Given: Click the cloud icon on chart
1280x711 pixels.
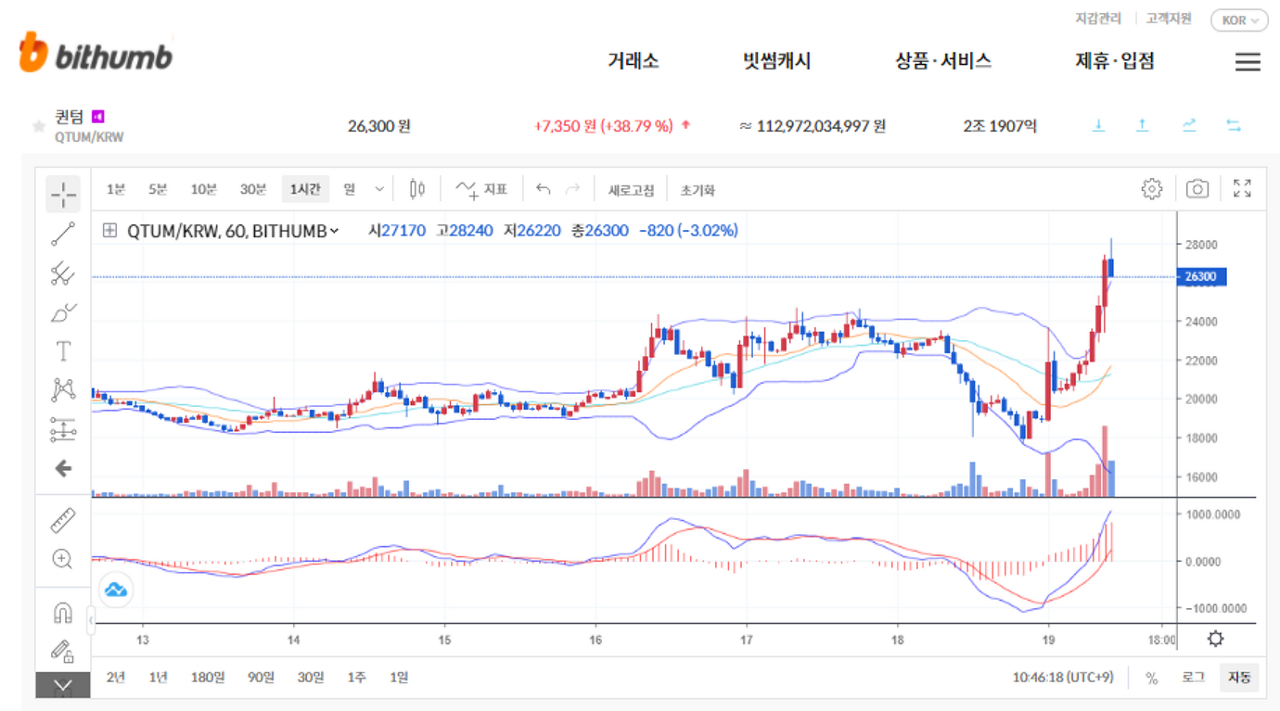Looking at the screenshot, I should point(116,590).
